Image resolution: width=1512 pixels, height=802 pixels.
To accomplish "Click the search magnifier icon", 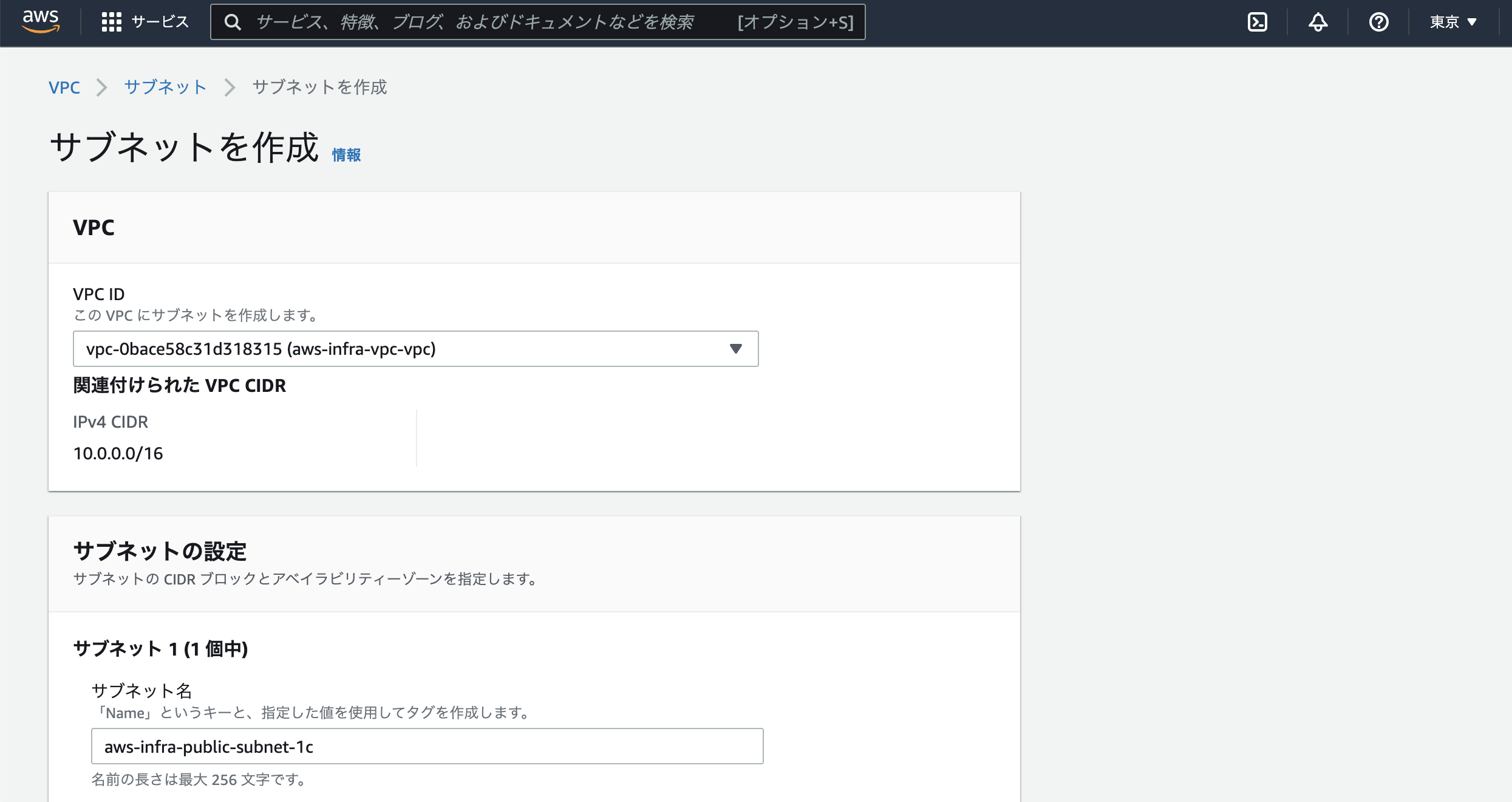I will [234, 22].
